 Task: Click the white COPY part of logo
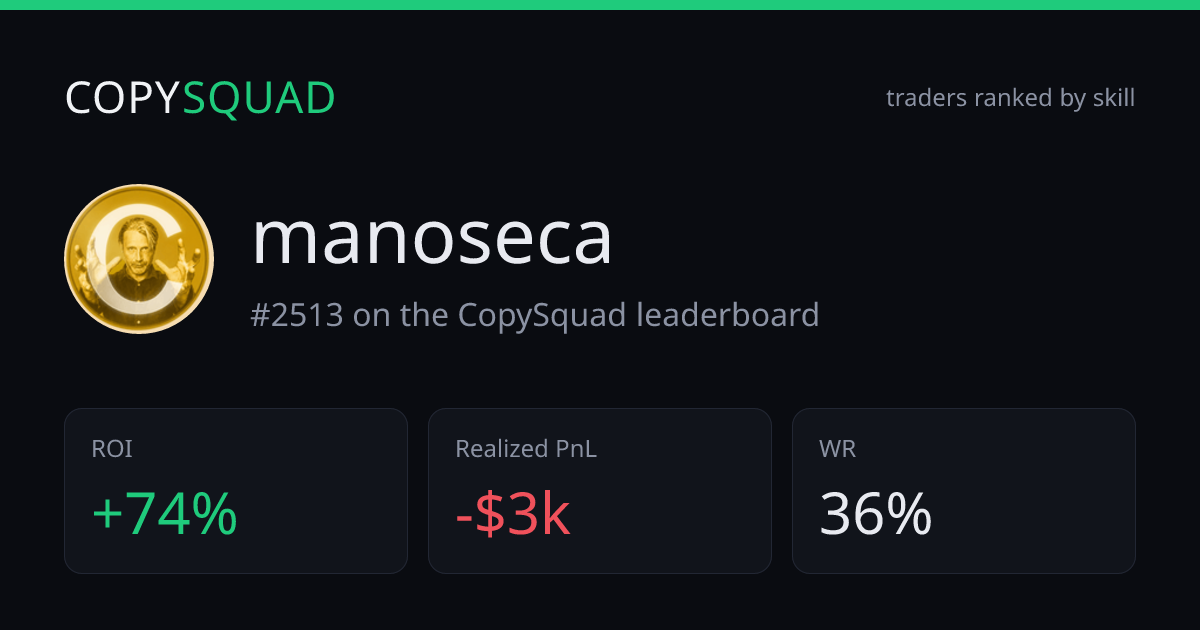123,99
